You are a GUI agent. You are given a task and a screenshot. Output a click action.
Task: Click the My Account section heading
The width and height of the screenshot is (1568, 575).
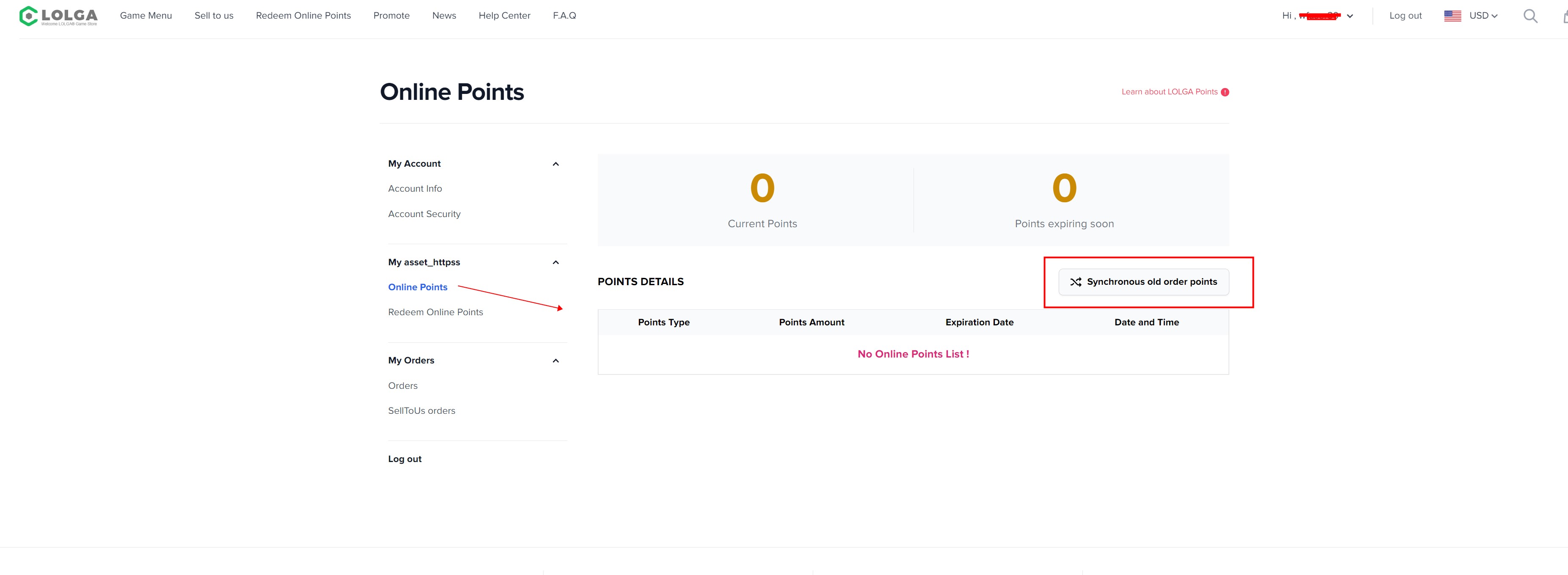point(414,164)
